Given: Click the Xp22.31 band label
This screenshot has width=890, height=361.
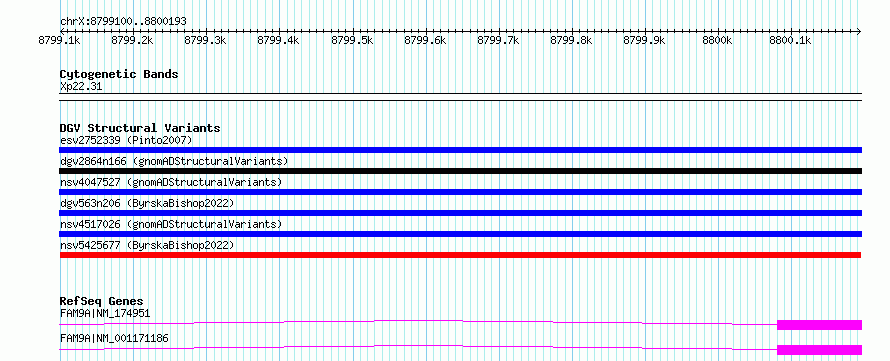Looking at the screenshot, I should pos(81,87).
